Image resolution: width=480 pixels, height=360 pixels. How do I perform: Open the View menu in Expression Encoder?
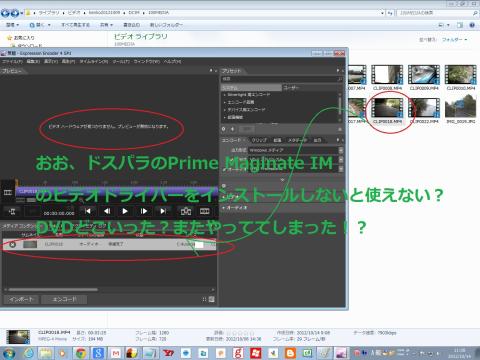coord(51,62)
